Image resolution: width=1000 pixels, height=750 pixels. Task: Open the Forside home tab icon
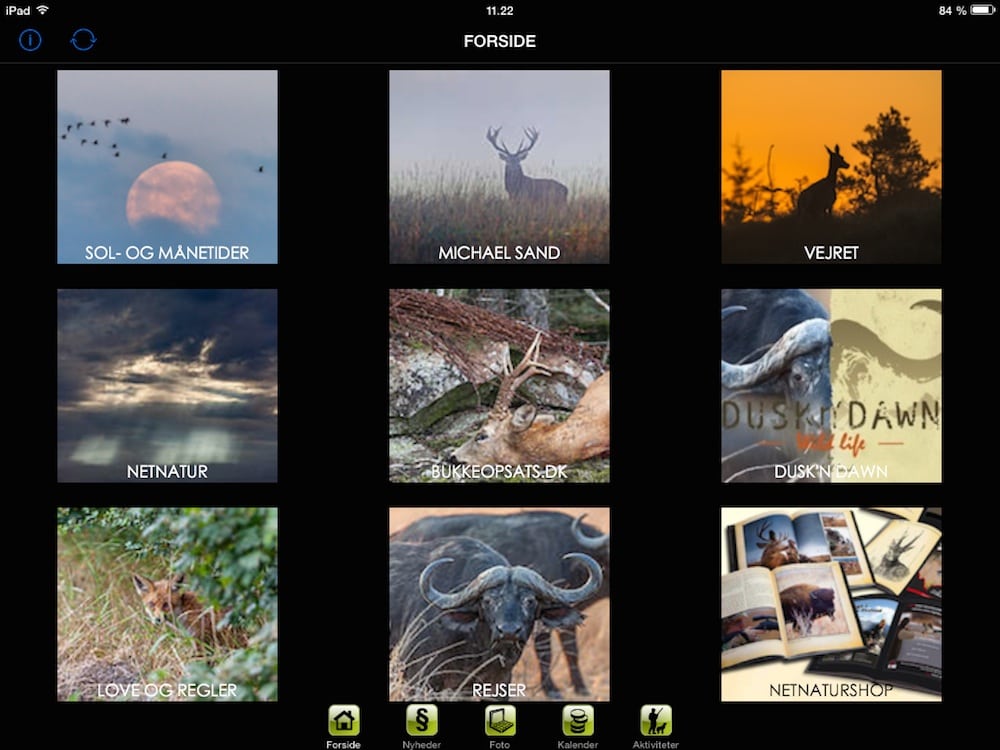coord(344,720)
